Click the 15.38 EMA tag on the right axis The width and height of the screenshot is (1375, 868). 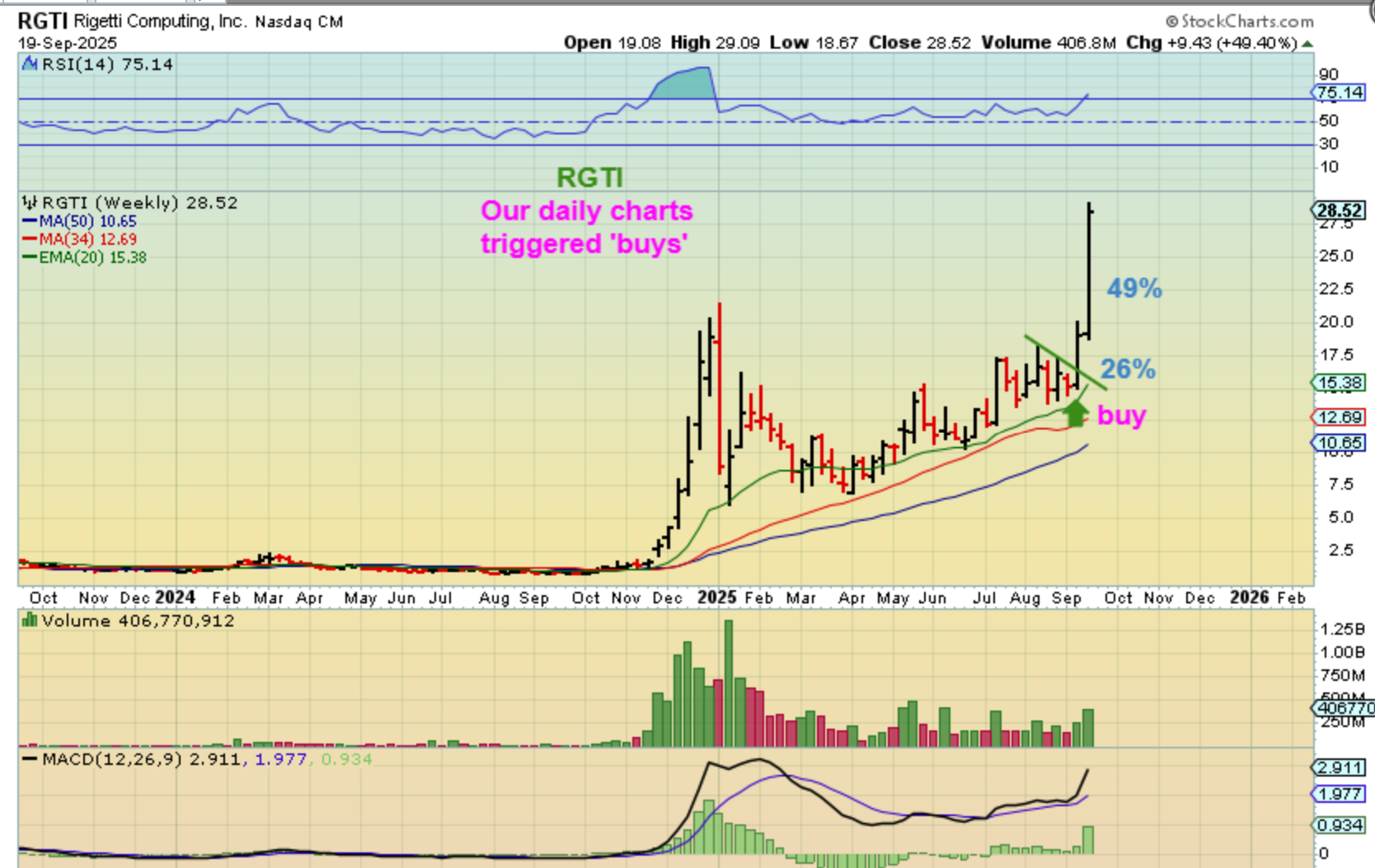pyautogui.click(x=1339, y=382)
